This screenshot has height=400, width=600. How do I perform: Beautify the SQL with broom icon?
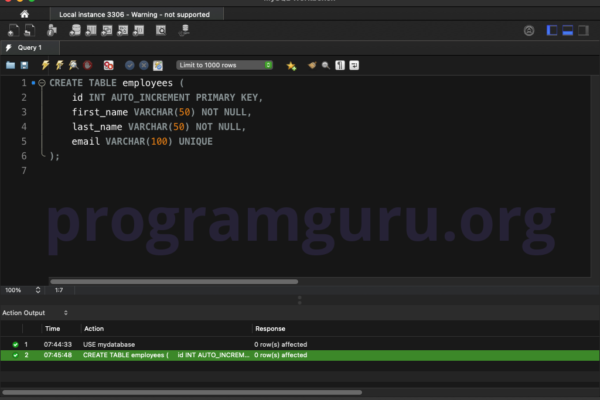click(x=312, y=65)
